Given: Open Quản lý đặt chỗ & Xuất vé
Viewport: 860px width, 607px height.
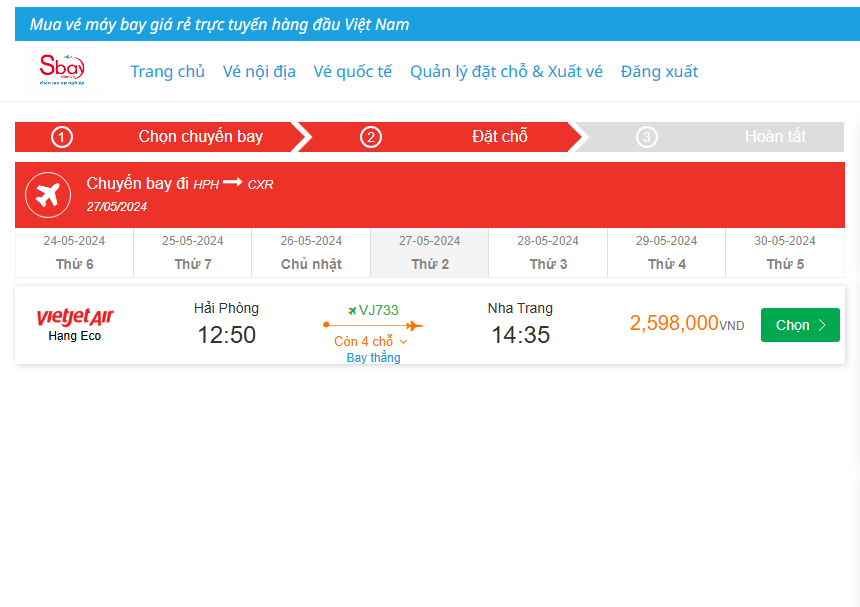Looking at the screenshot, I should point(506,72).
